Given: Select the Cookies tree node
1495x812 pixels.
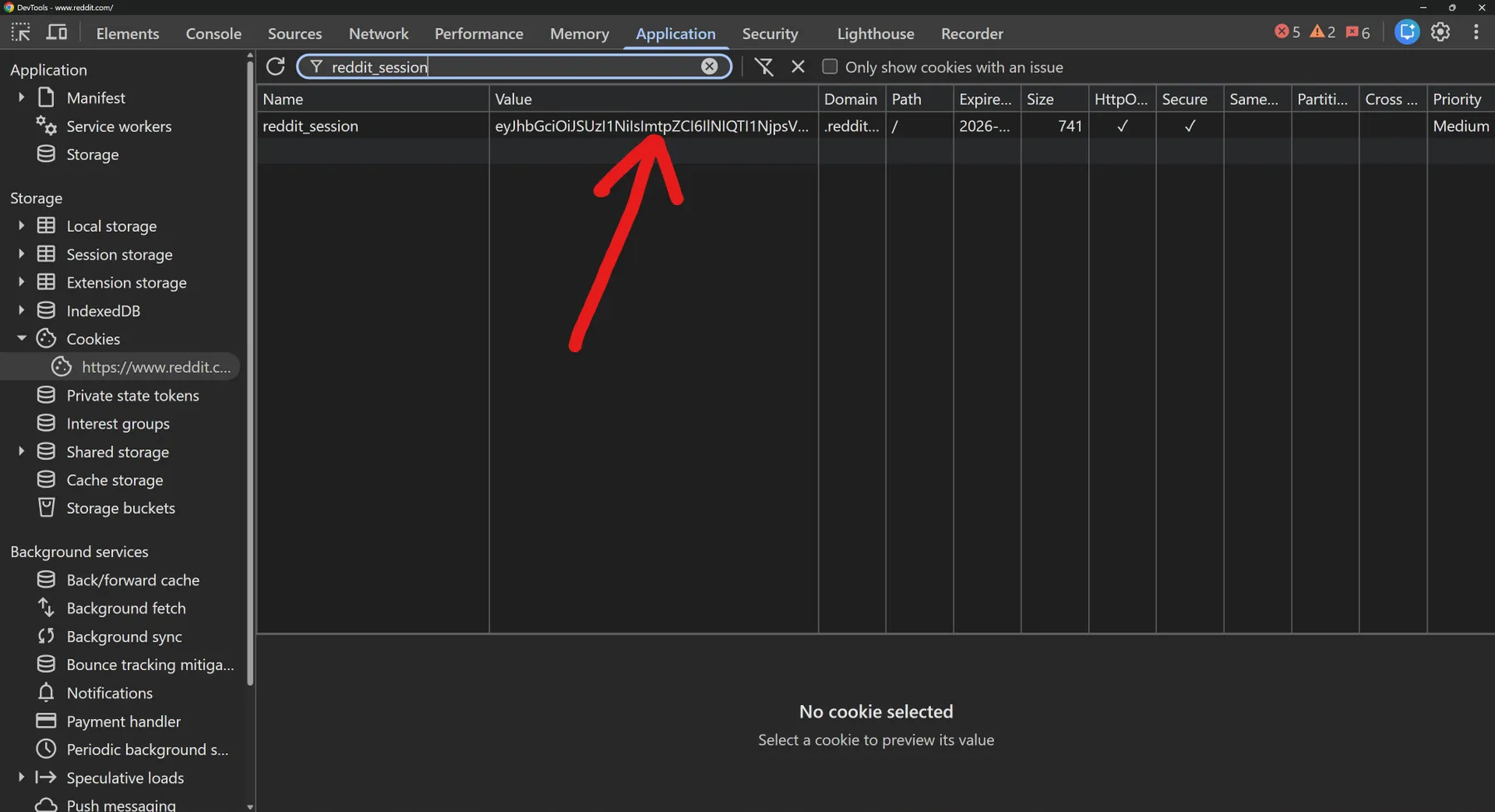Looking at the screenshot, I should [93, 339].
